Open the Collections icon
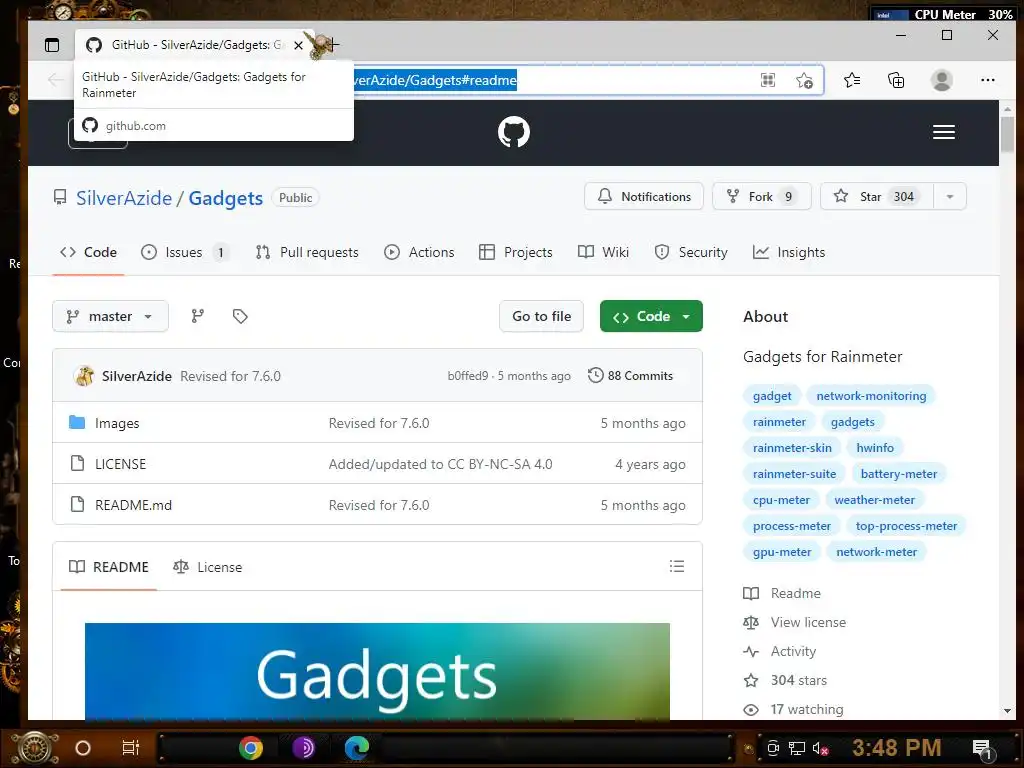 coord(896,80)
